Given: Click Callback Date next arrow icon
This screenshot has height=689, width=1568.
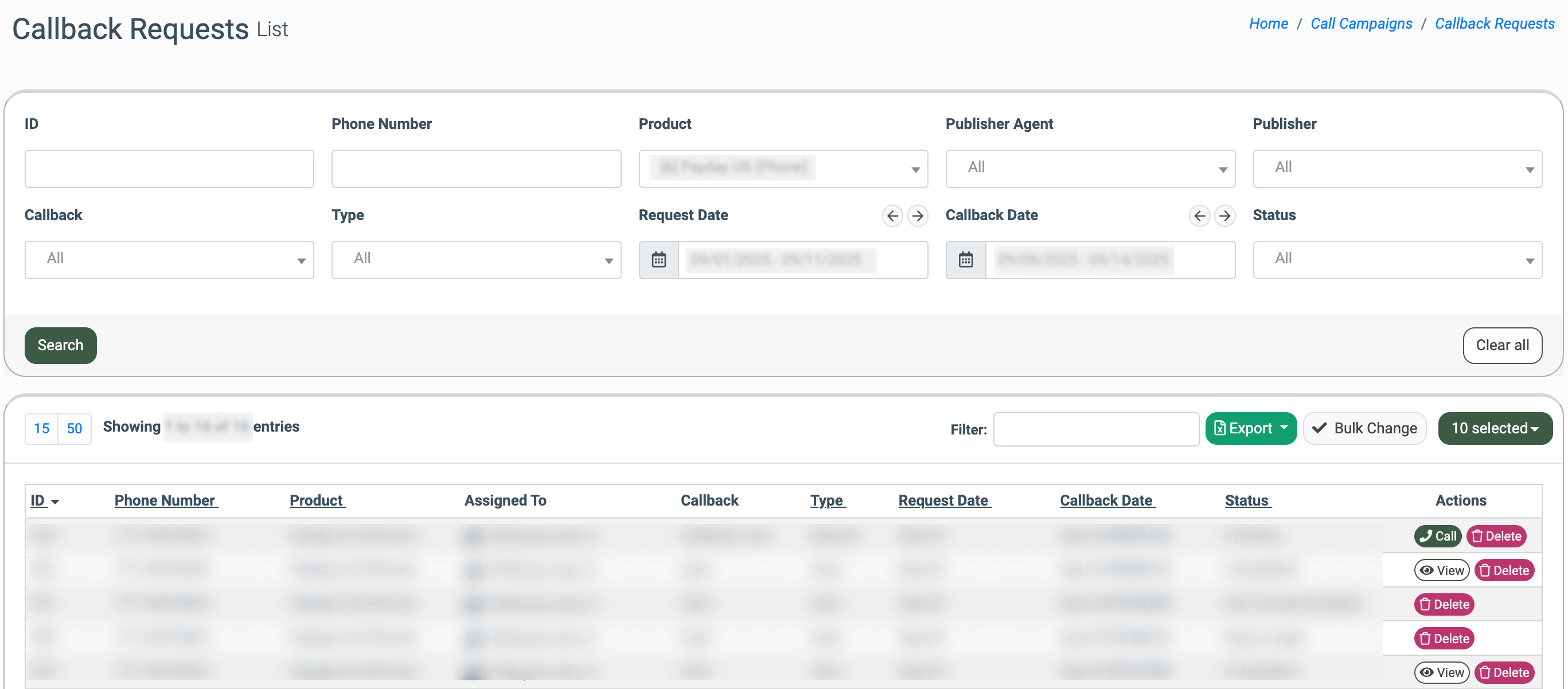Looking at the screenshot, I should coord(1224,216).
